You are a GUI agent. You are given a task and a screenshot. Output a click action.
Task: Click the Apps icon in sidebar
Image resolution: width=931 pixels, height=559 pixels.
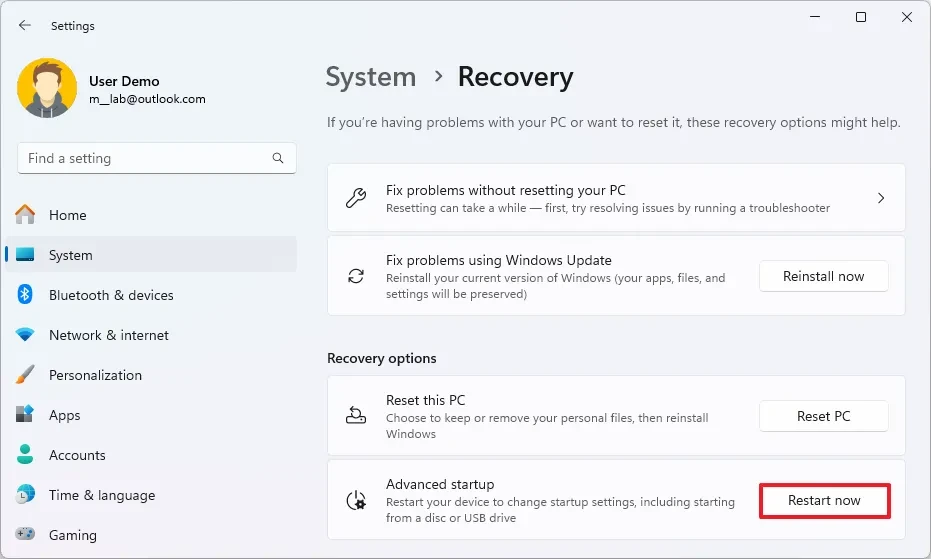point(25,414)
